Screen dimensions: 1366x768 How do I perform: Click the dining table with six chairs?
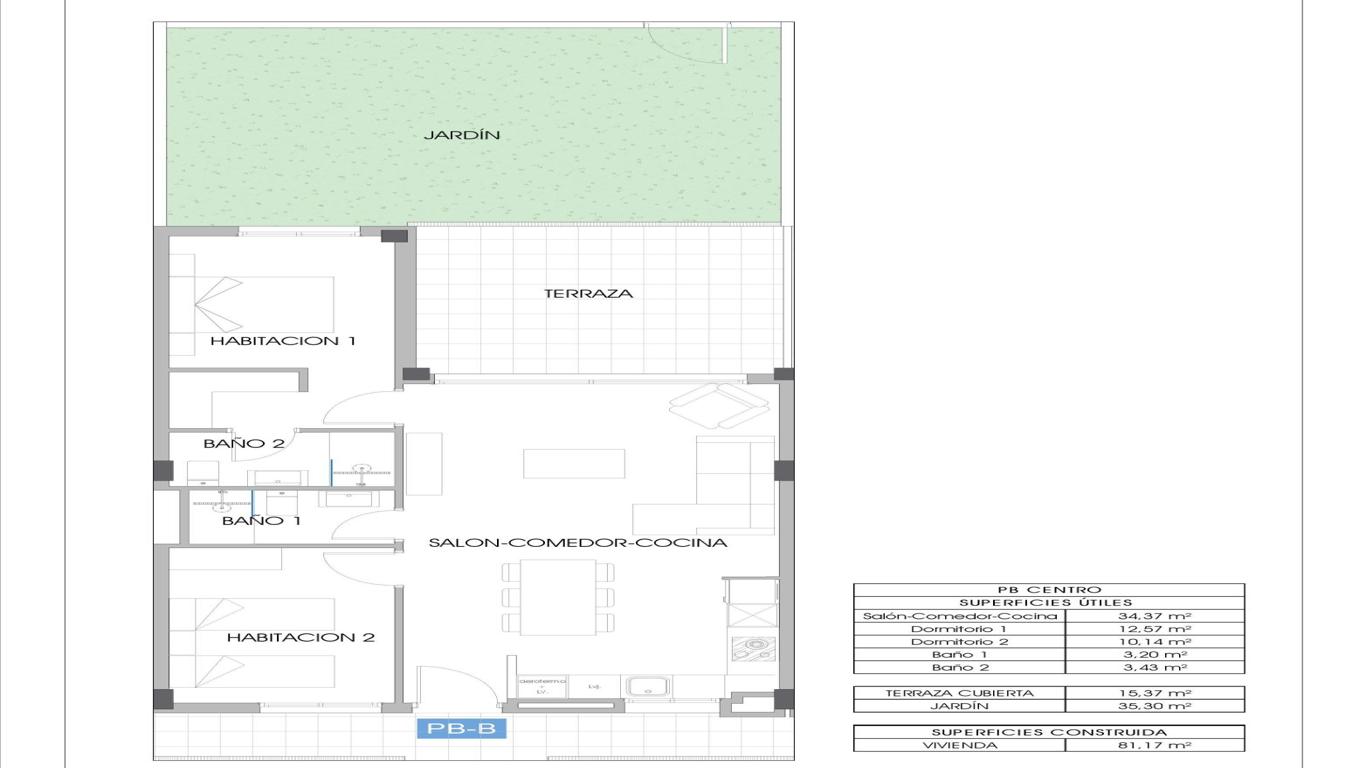click(x=558, y=597)
